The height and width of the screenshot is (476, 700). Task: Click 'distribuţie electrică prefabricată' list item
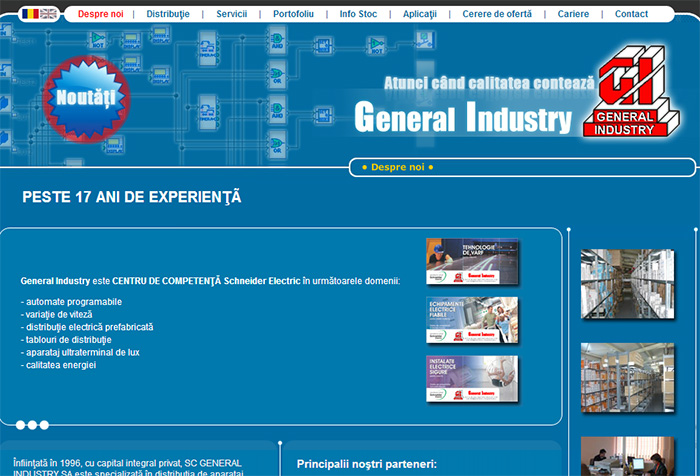pos(87,327)
